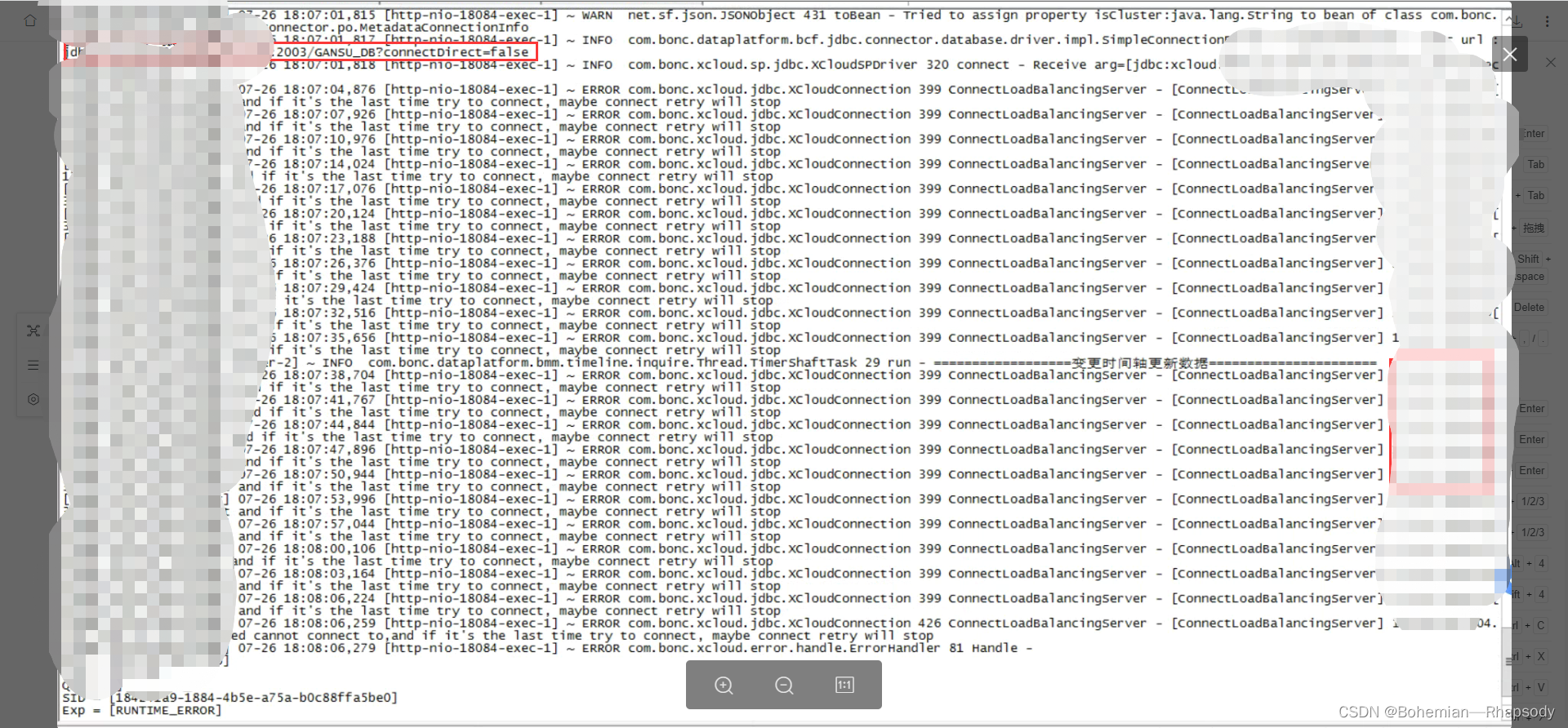Zoom out of the log image
The height and width of the screenshot is (728, 1568).
pyautogui.click(x=784, y=686)
